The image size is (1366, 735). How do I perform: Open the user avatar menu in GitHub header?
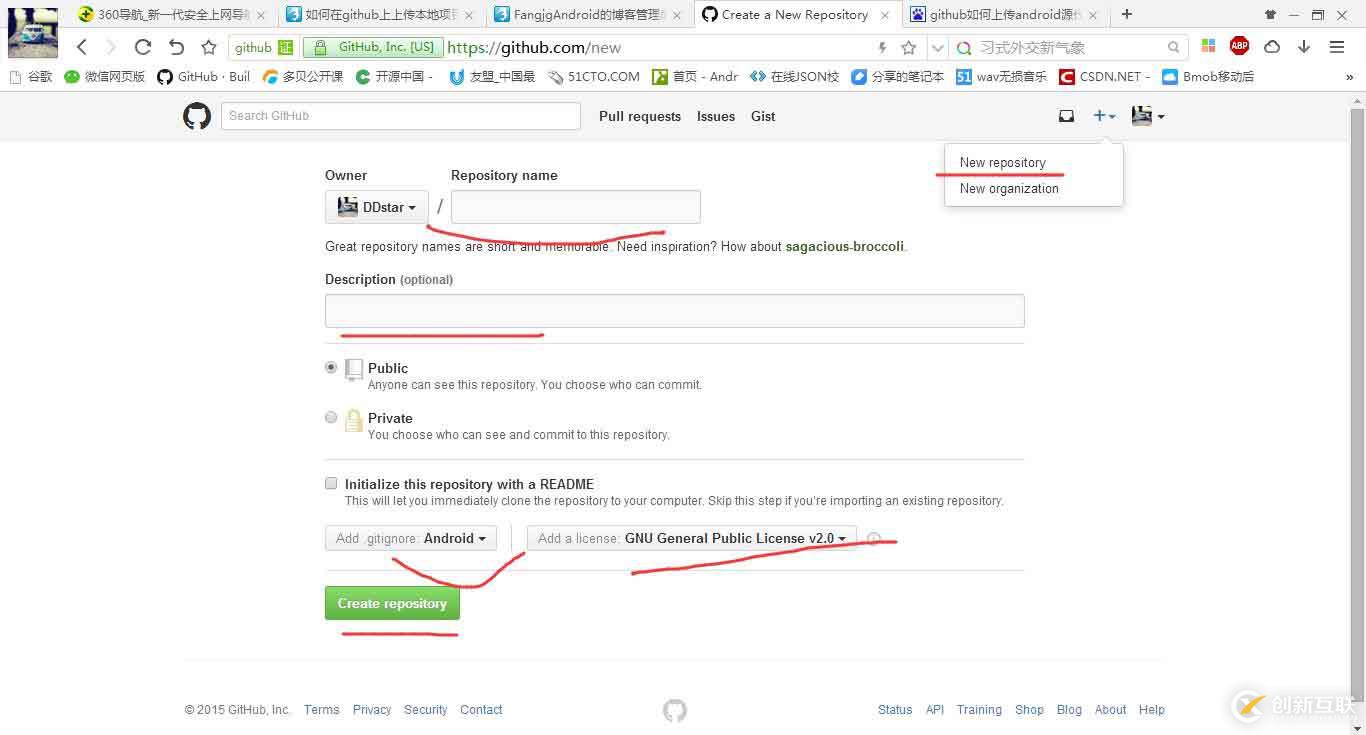(x=1148, y=116)
